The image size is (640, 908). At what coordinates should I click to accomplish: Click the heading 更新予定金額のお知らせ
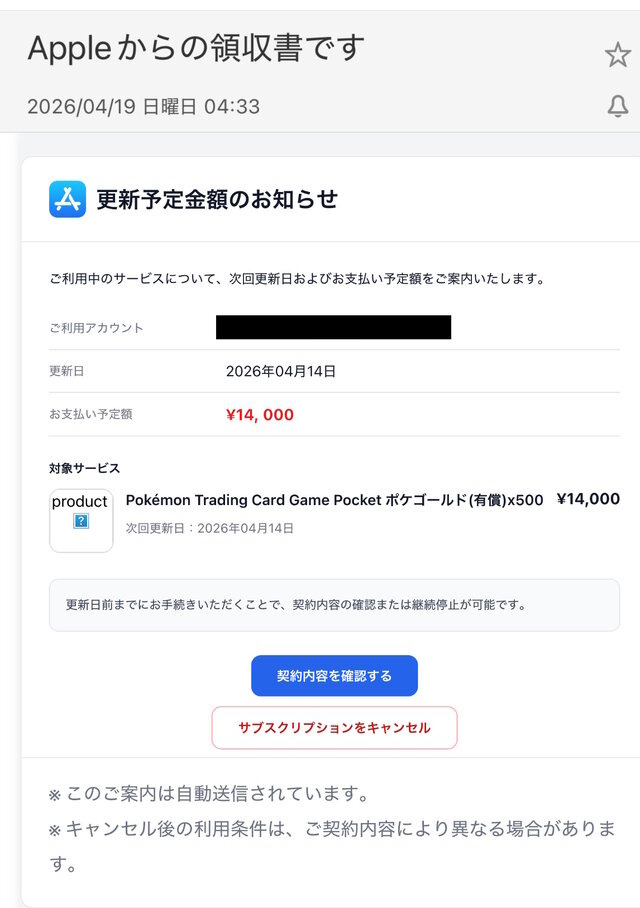(x=217, y=199)
